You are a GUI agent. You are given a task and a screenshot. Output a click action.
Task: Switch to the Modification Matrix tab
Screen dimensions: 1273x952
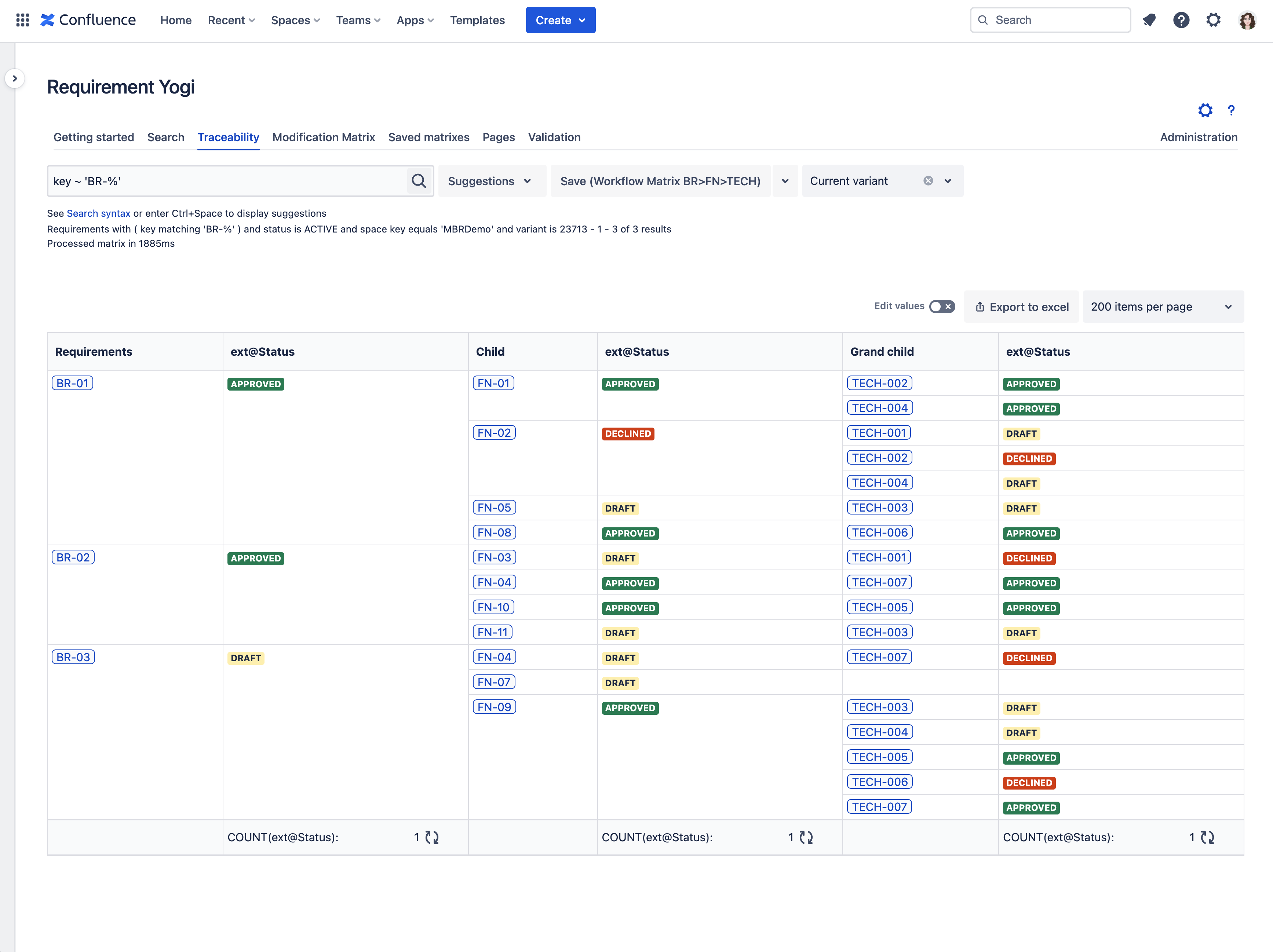coord(324,138)
